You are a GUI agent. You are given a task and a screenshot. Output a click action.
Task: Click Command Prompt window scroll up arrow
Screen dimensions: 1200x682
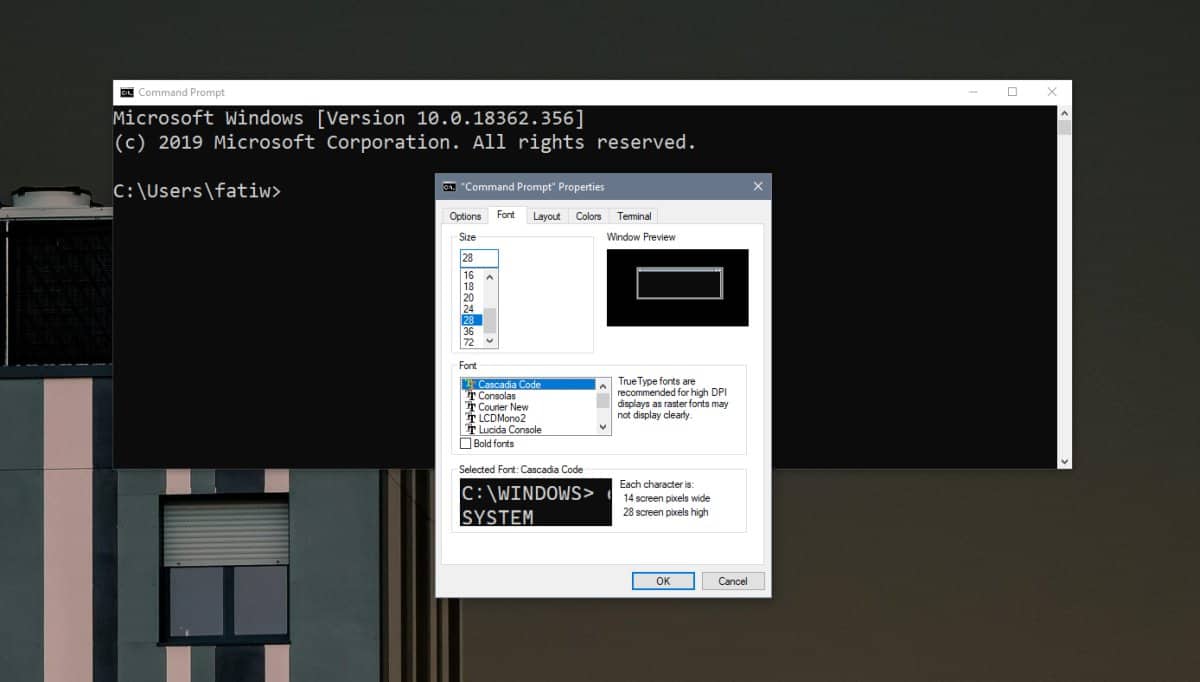[1065, 113]
